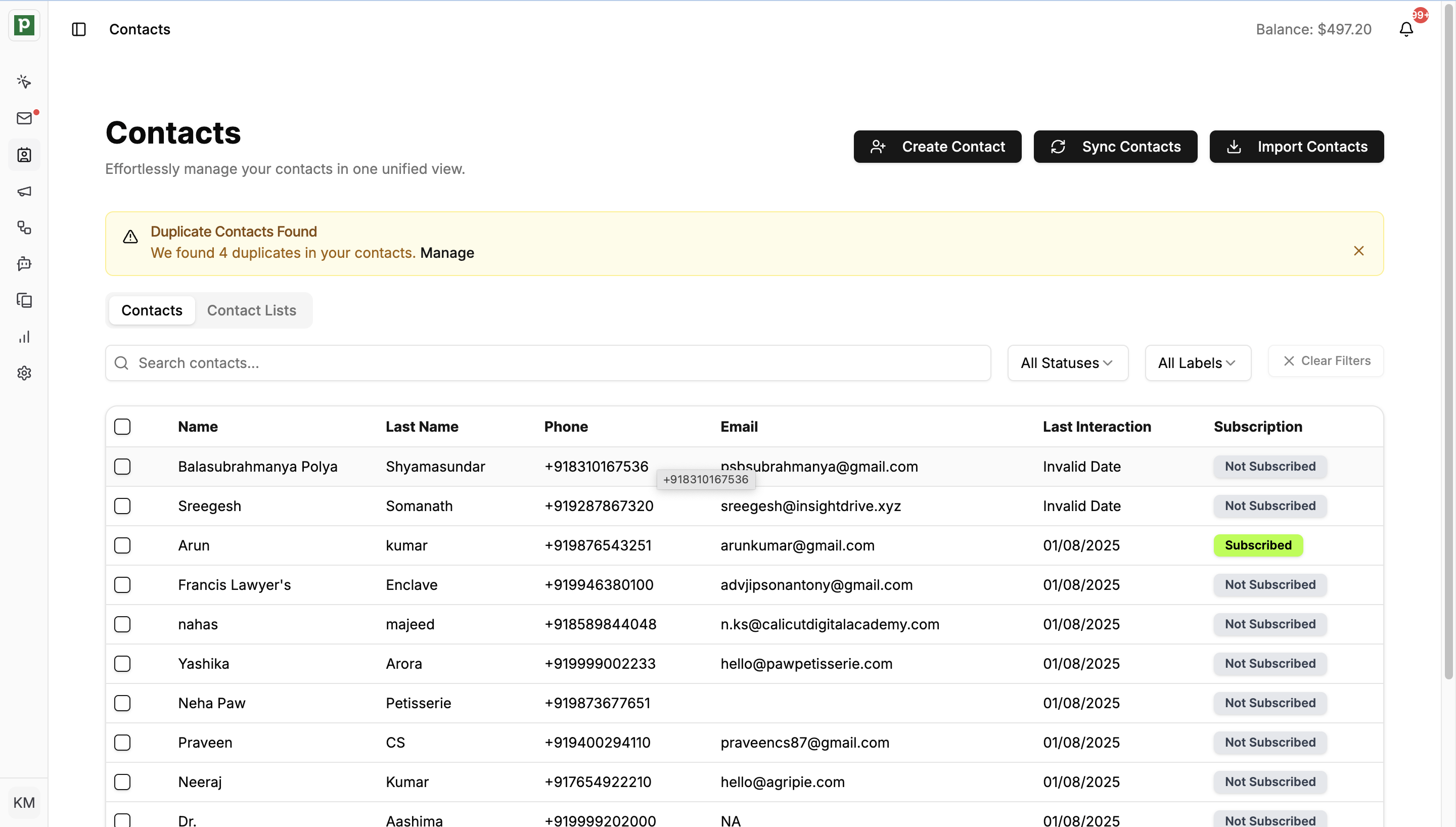Open the notifications bell
The width and height of the screenshot is (1456, 827).
[x=1406, y=29]
